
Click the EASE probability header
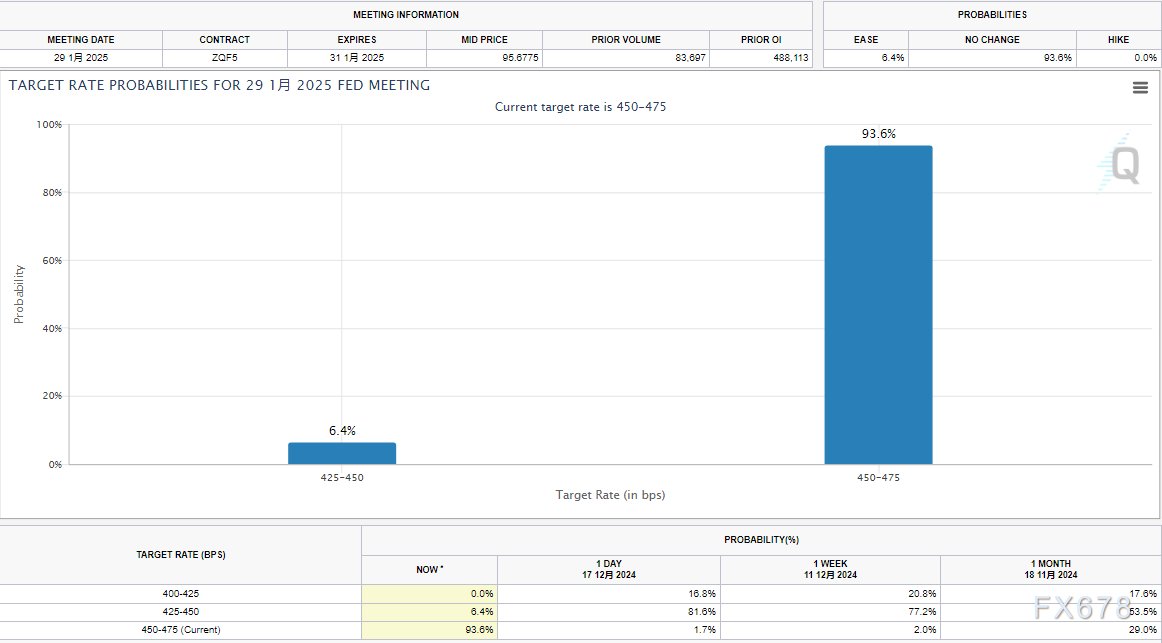[866, 40]
